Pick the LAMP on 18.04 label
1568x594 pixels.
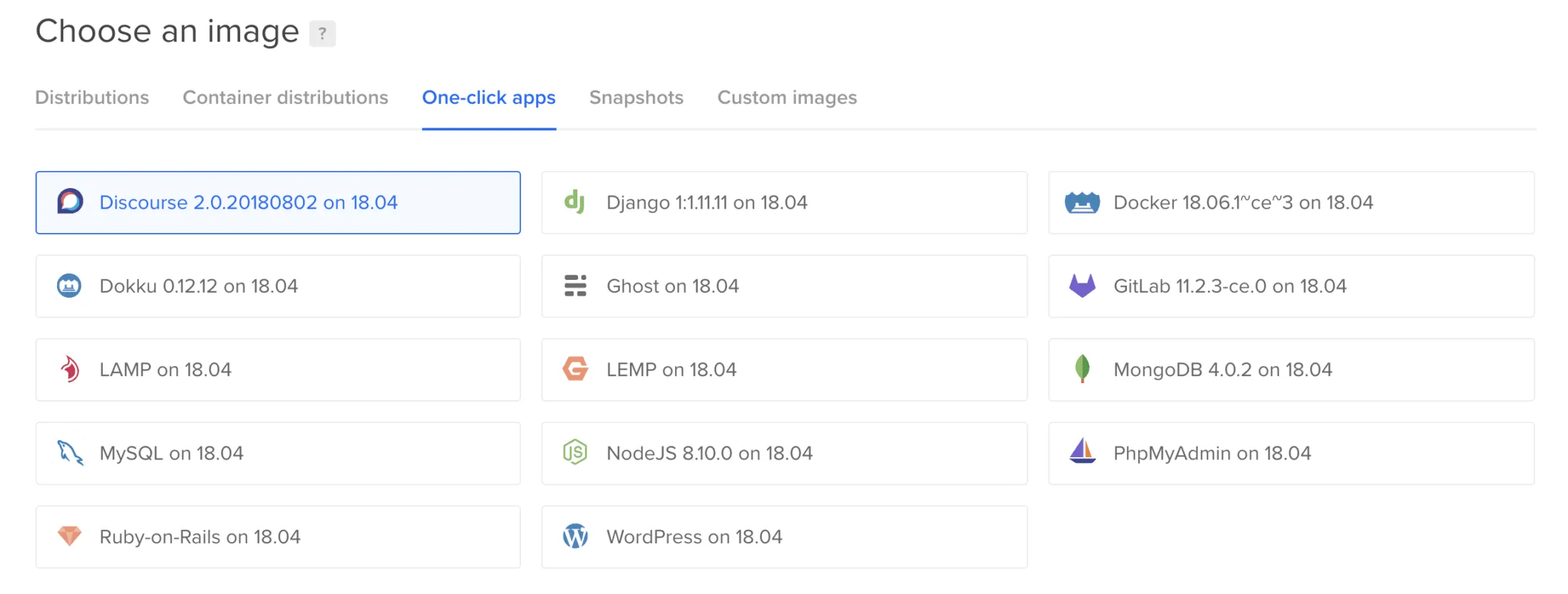pos(165,370)
